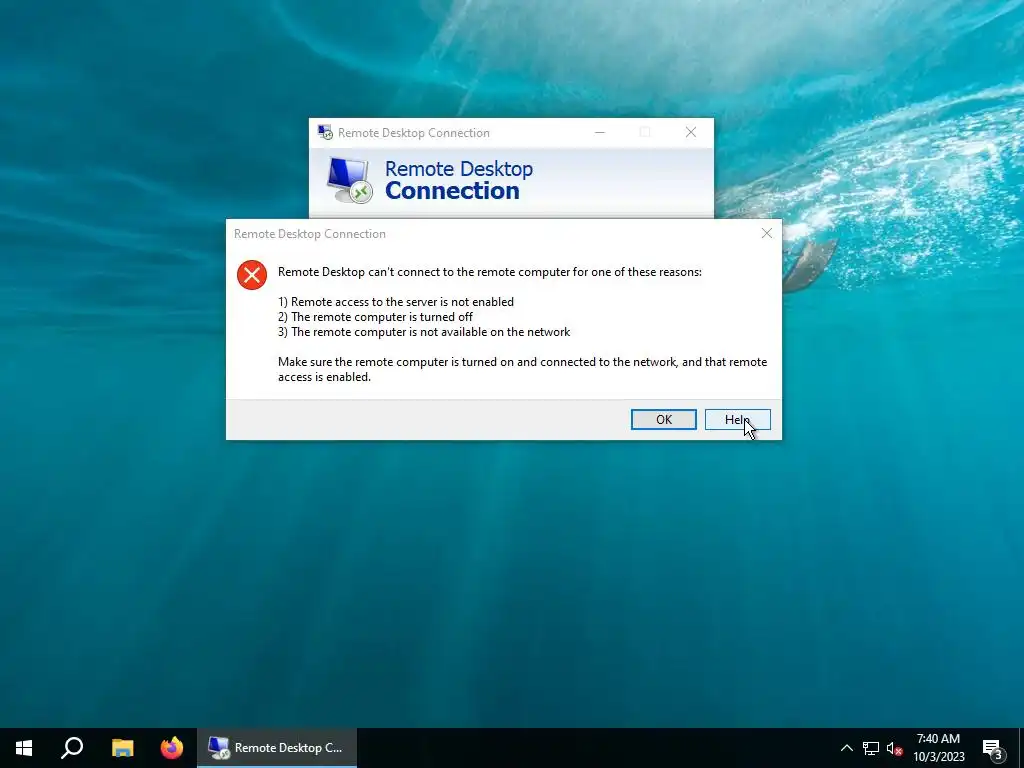The image size is (1024, 768).
Task: Open the notification center icon
Action: point(993,750)
